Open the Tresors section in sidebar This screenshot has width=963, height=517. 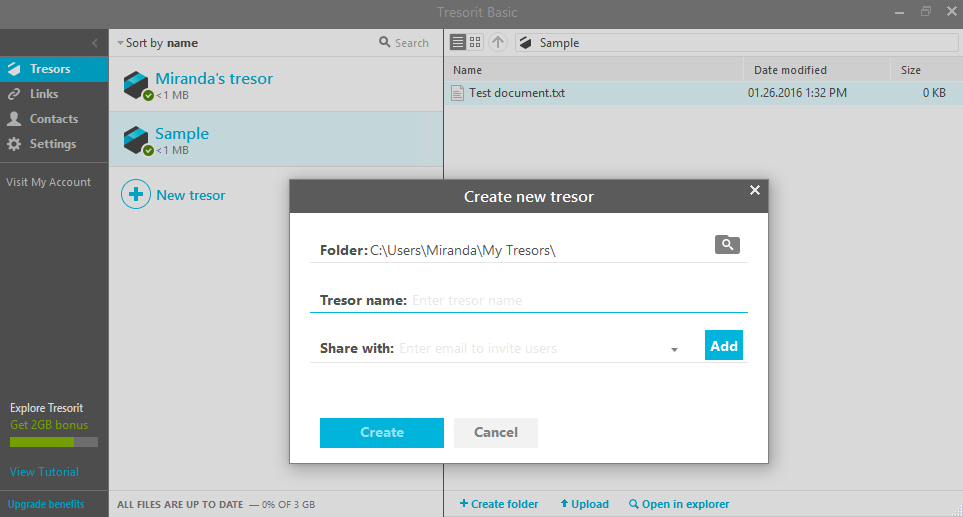coord(54,69)
